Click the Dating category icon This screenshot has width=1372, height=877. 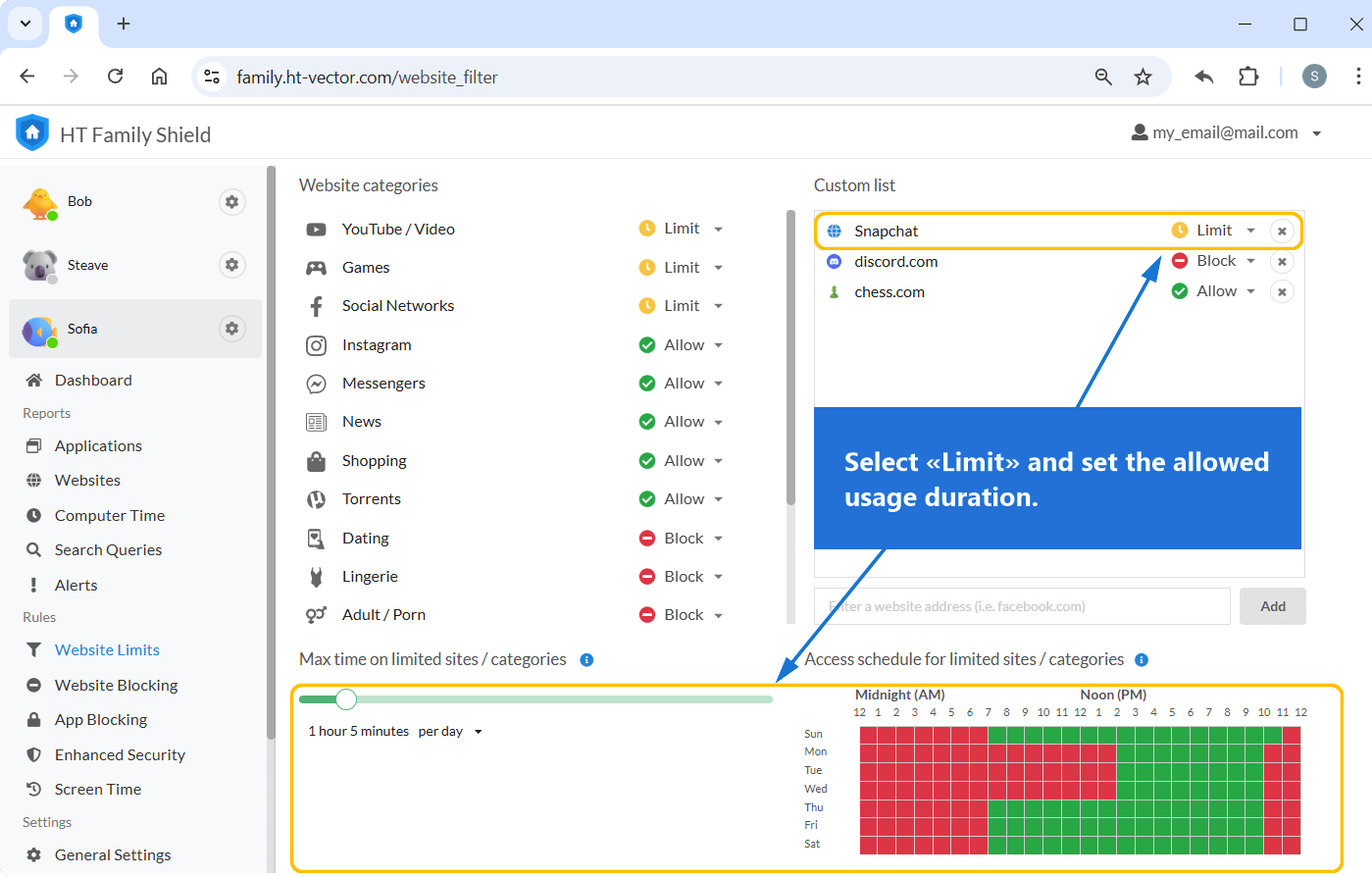316,539
